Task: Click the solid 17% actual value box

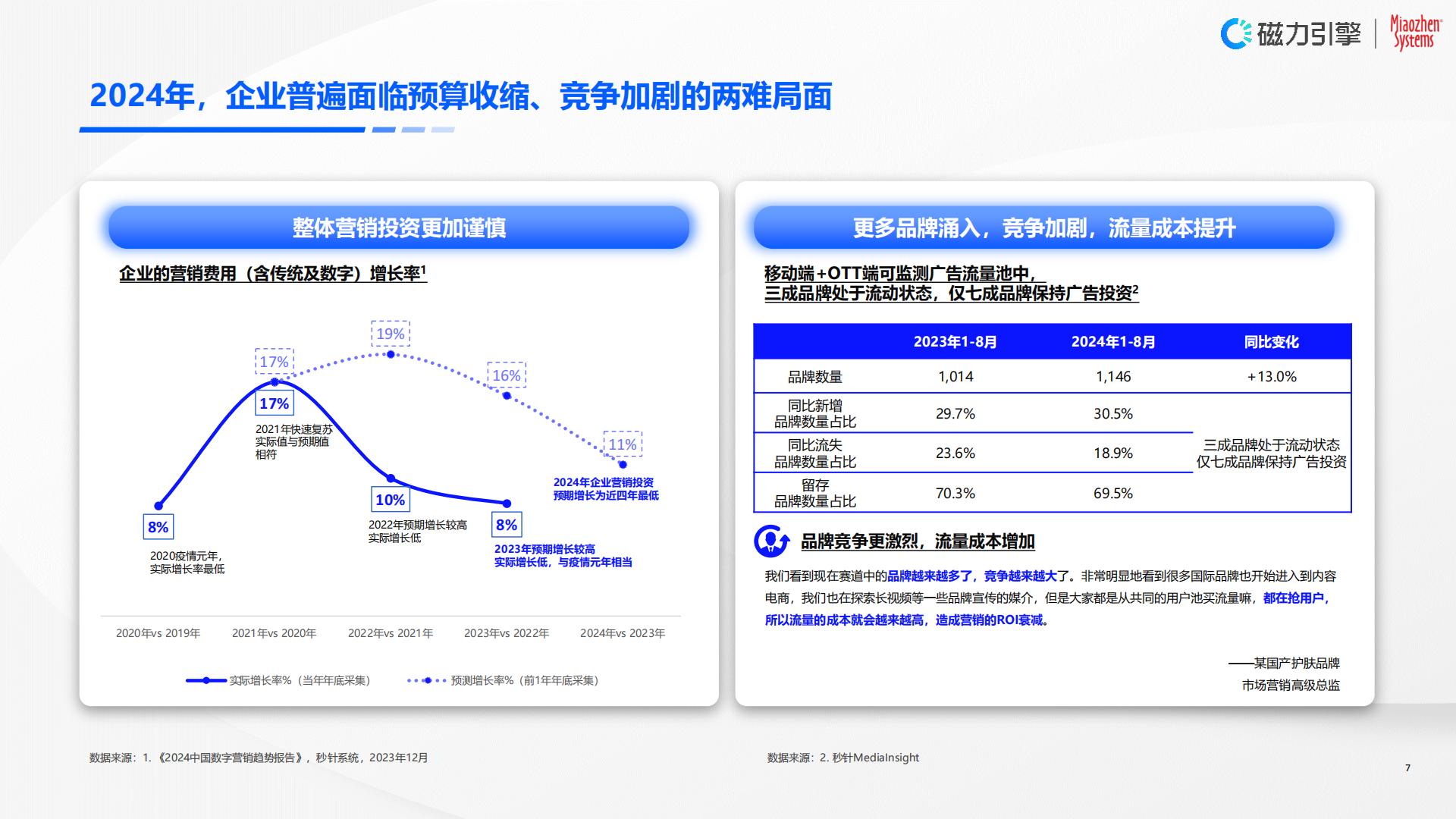Action: (275, 403)
